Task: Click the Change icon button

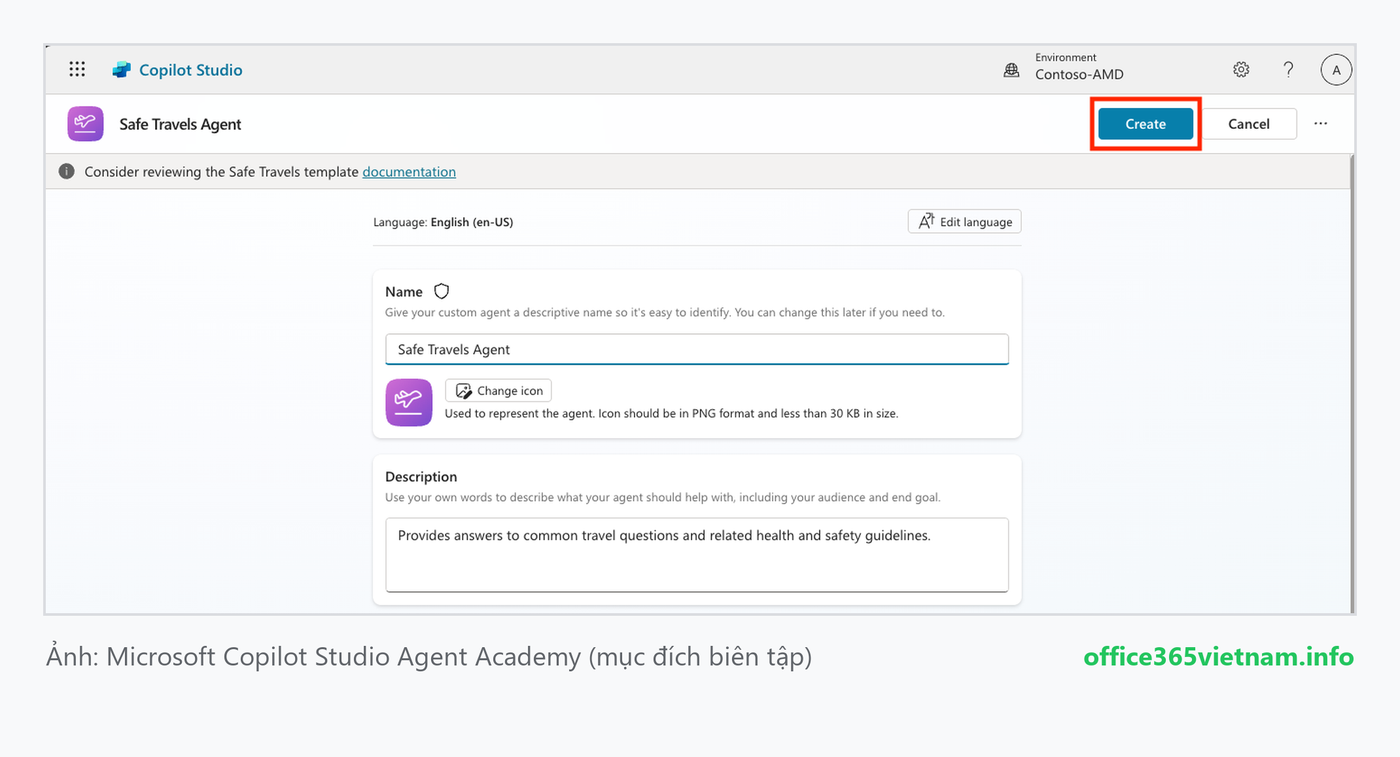Action: 498,391
